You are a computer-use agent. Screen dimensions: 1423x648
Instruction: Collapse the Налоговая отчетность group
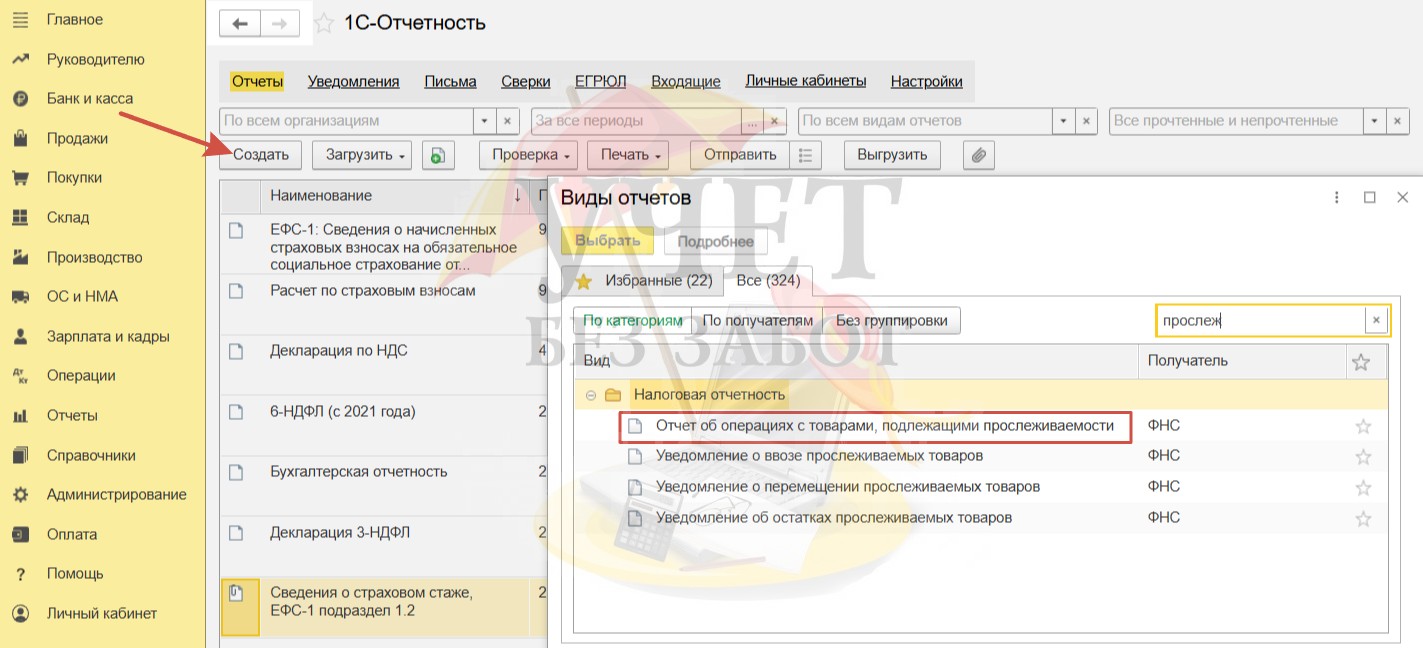[x=591, y=395]
